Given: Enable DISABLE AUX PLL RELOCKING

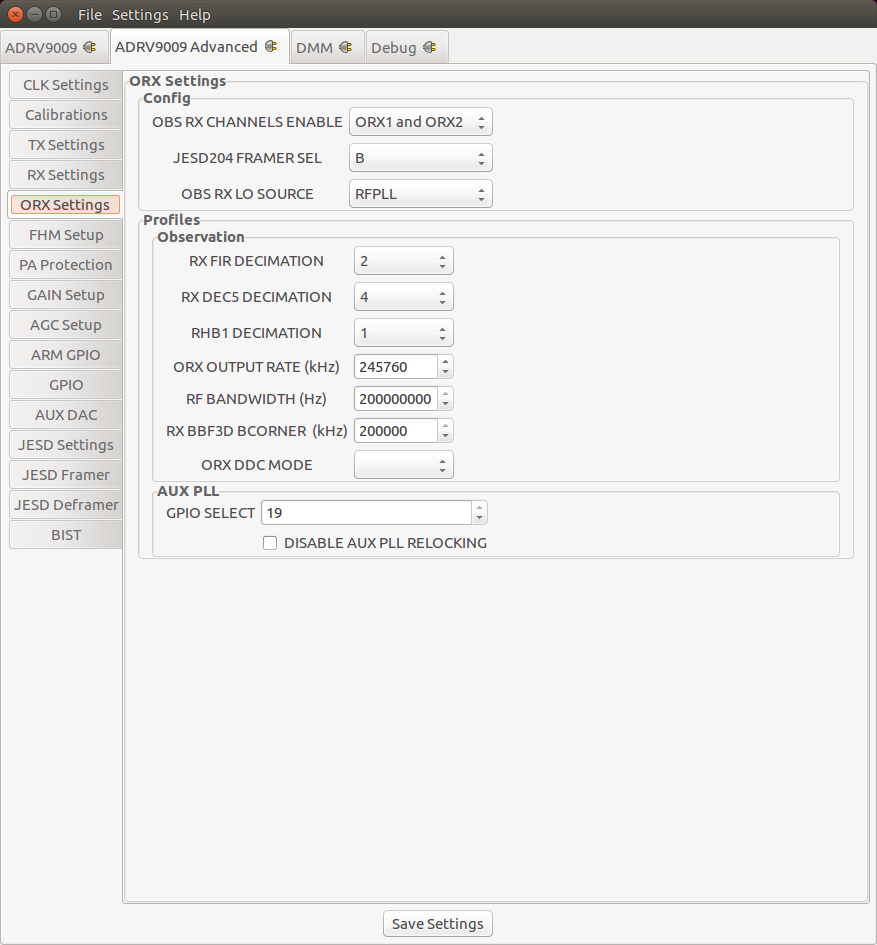Looking at the screenshot, I should pyautogui.click(x=270, y=542).
